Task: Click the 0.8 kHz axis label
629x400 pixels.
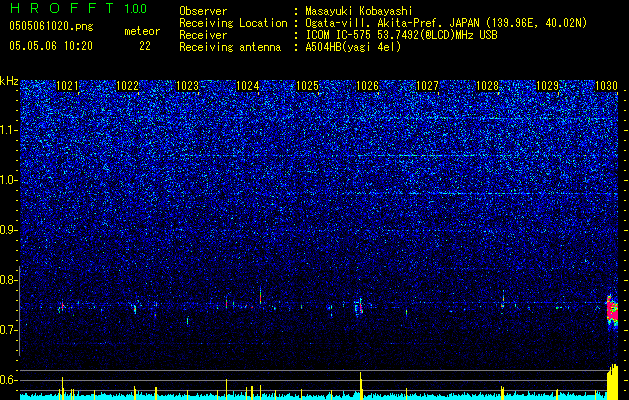Action: point(9,280)
